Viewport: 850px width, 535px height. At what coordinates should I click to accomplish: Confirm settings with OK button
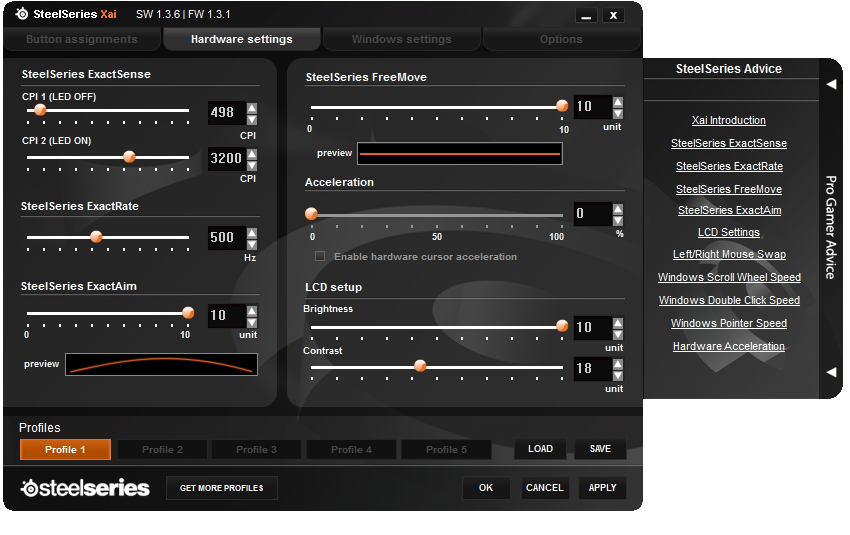[486, 488]
